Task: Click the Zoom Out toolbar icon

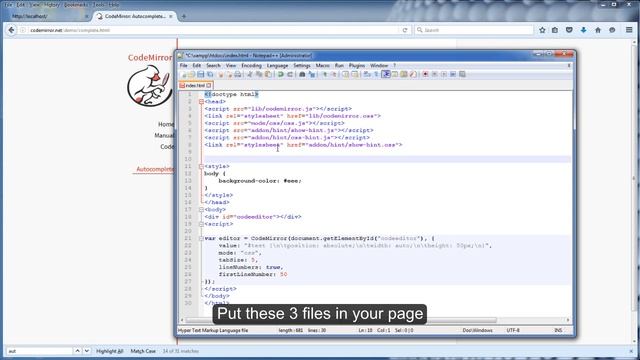Action: pos(334,74)
